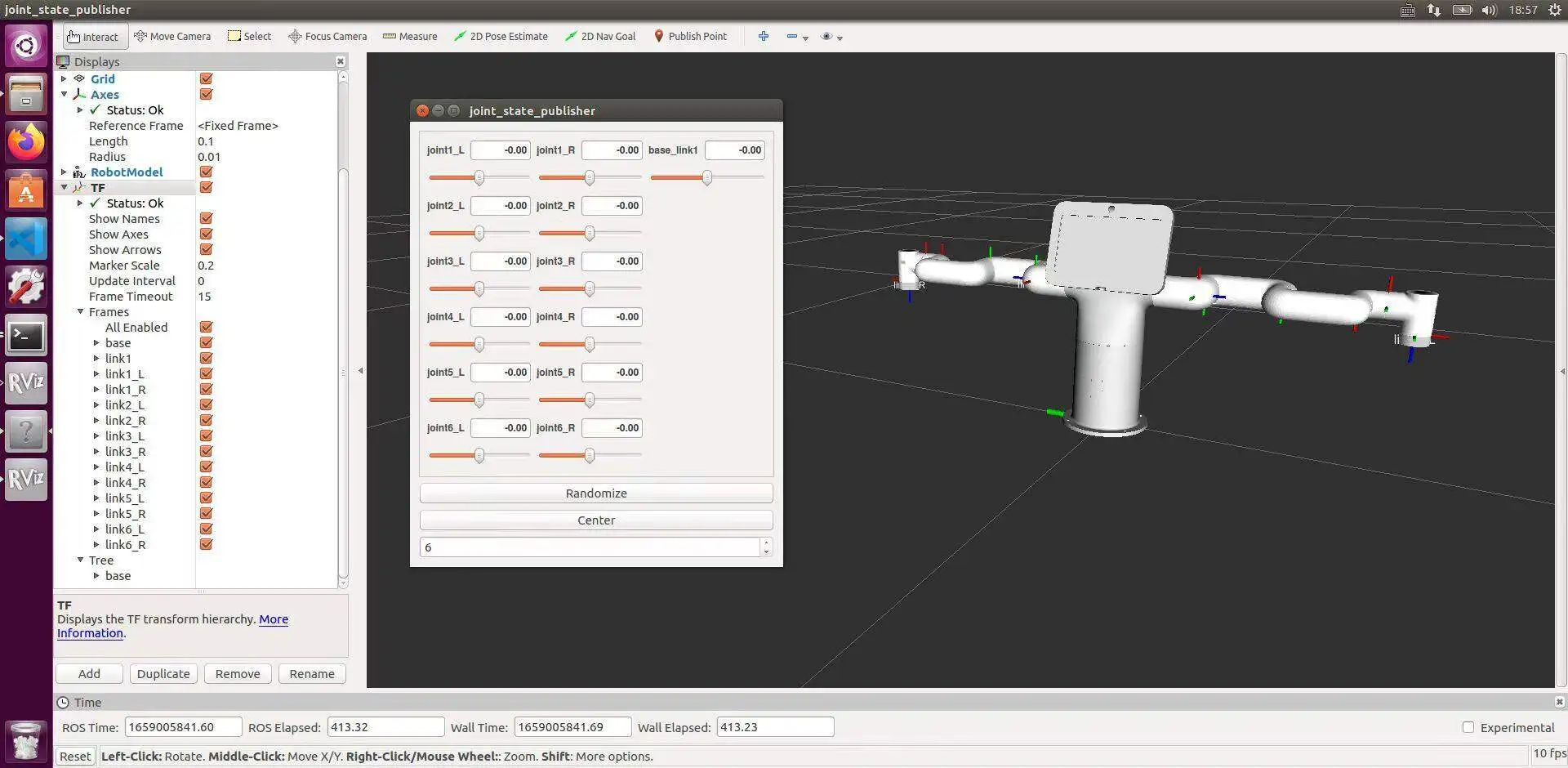Screen dimensions: 1568x768
Task: Click the Center button
Action: (x=596, y=520)
